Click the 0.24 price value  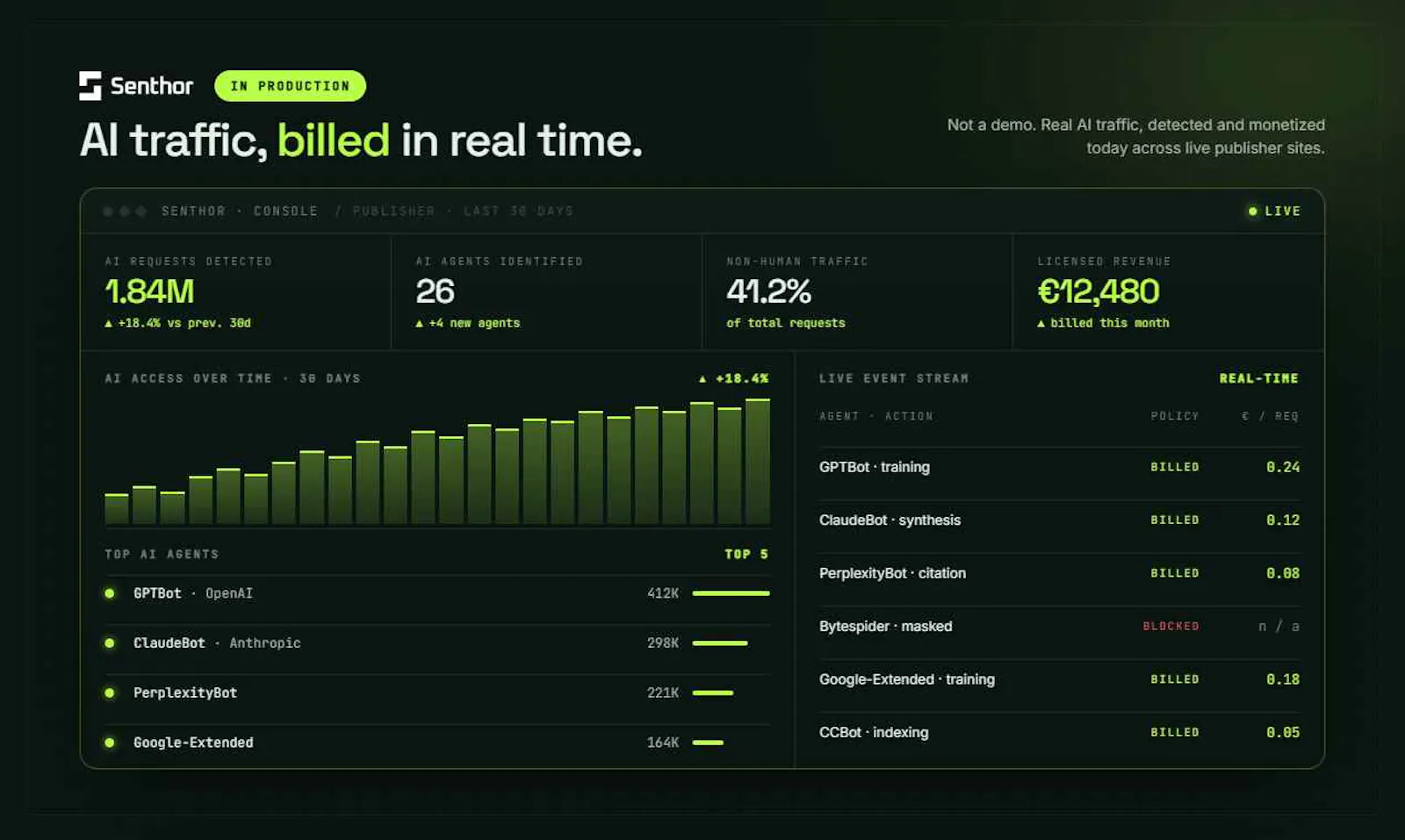pyautogui.click(x=1283, y=467)
